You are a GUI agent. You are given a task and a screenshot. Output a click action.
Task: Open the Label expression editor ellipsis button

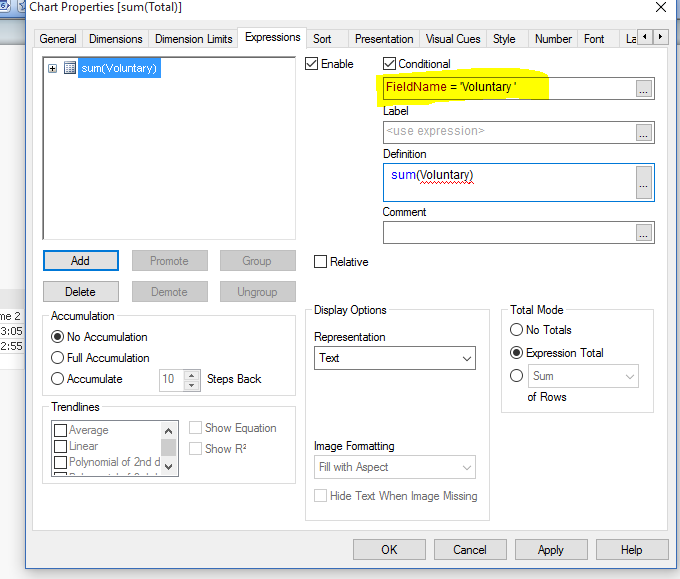pos(644,132)
